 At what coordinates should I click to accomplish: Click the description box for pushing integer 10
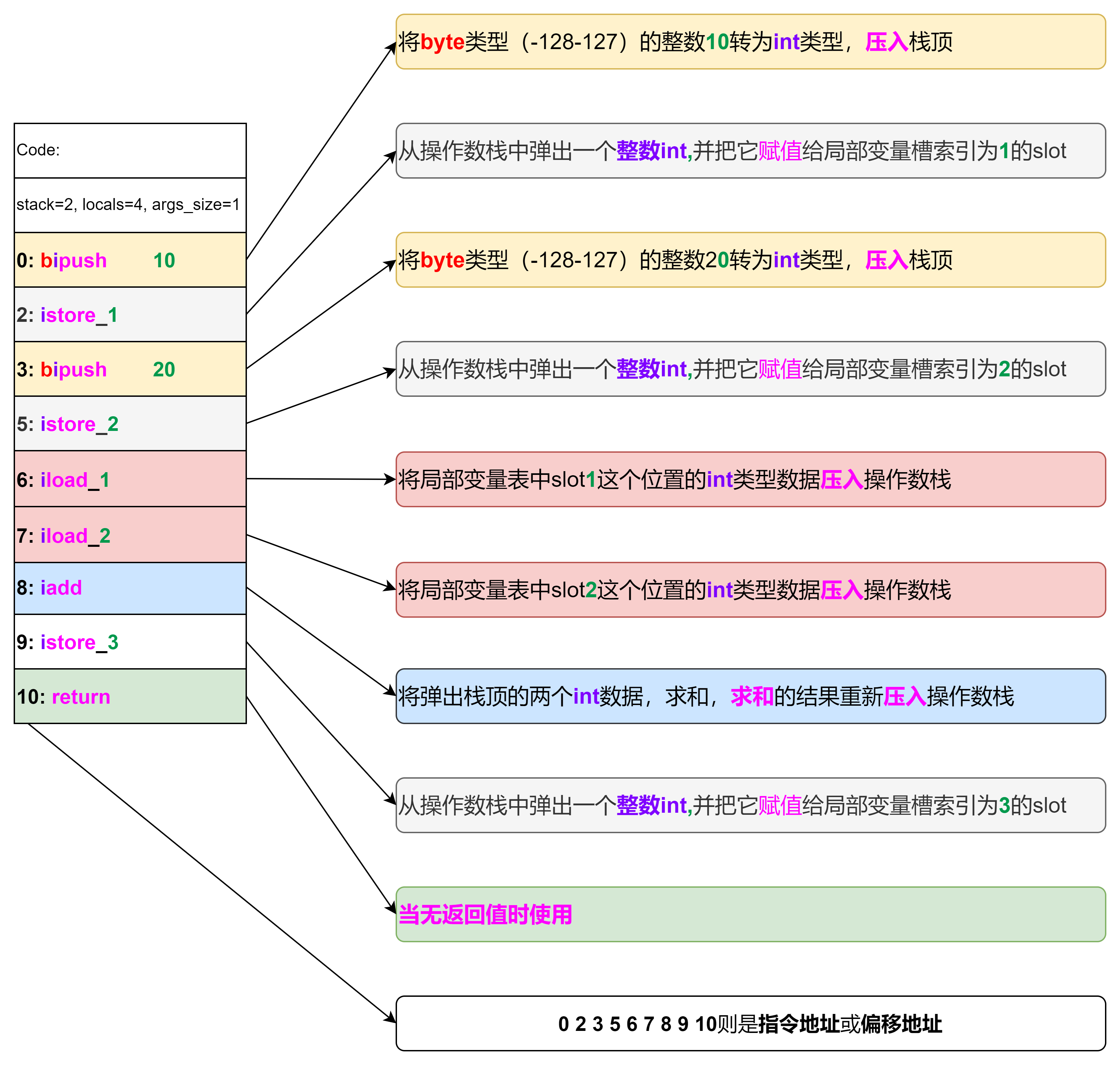coord(750,42)
